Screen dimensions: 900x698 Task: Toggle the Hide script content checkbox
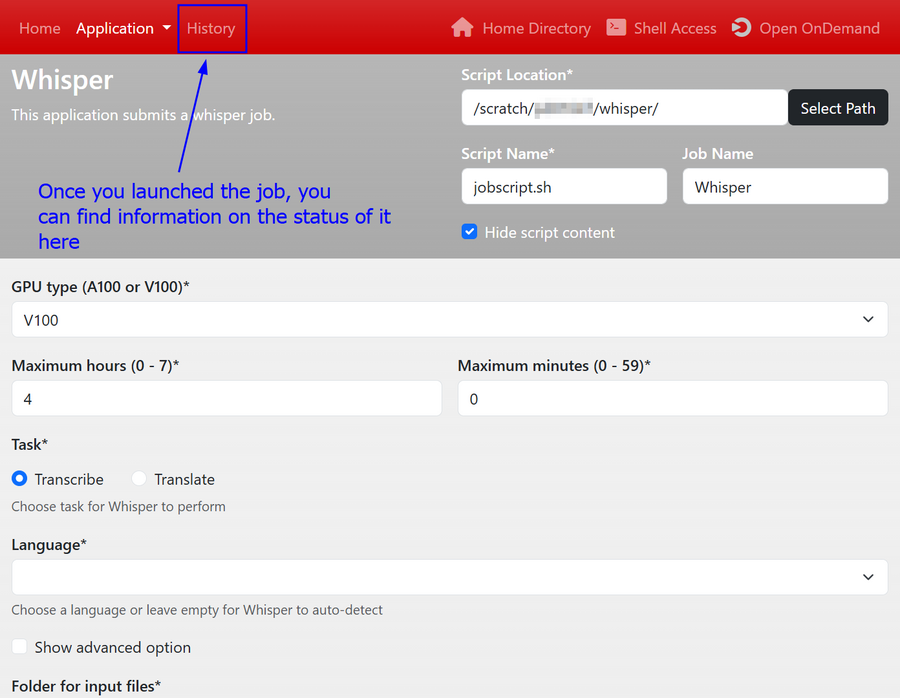pos(470,232)
